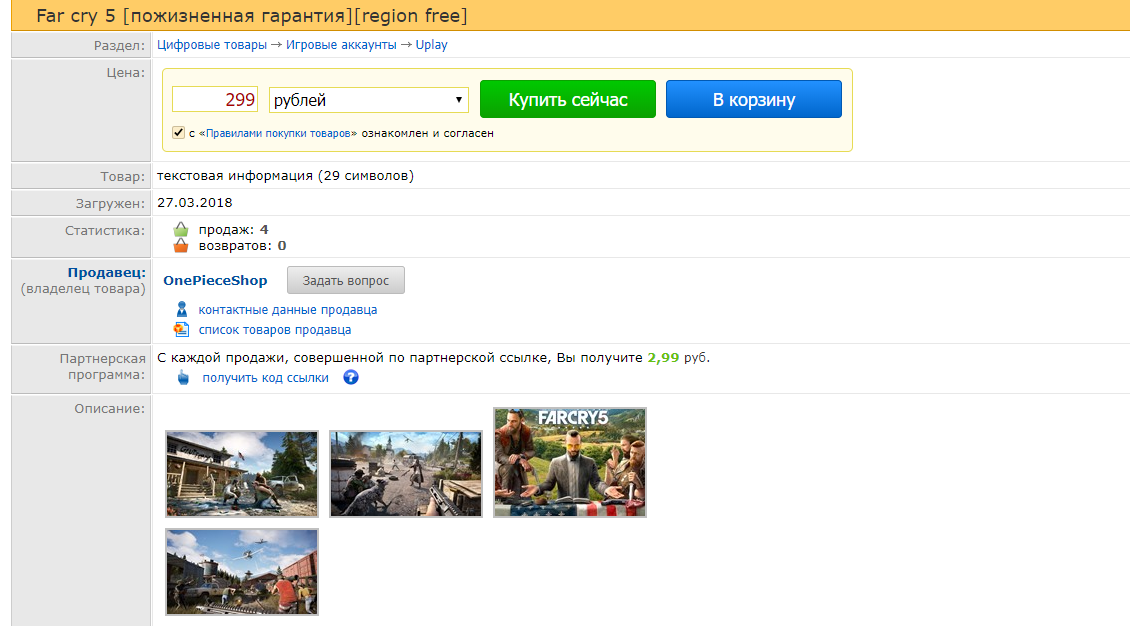The width and height of the screenshot is (1130, 626).
Task: Click the seller goods list icon
Action: pyautogui.click(x=182, y=329)
